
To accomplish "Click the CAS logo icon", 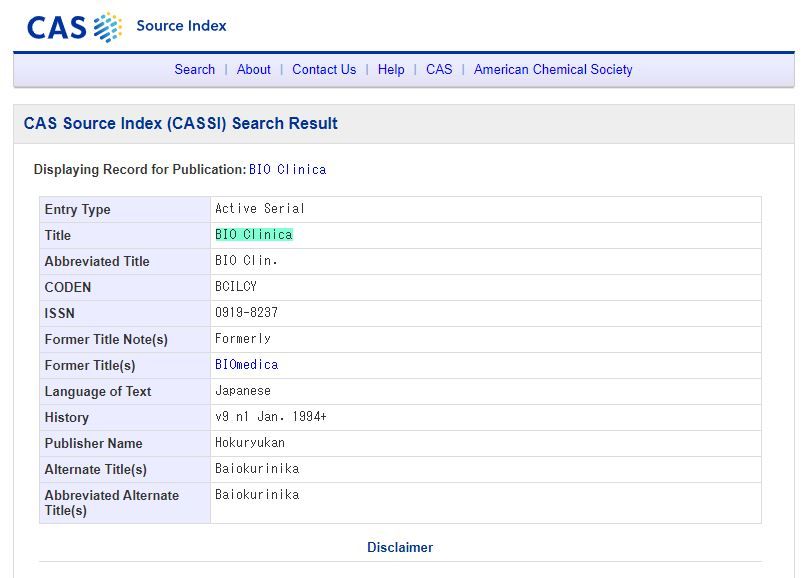I will [x=74, y=27].
